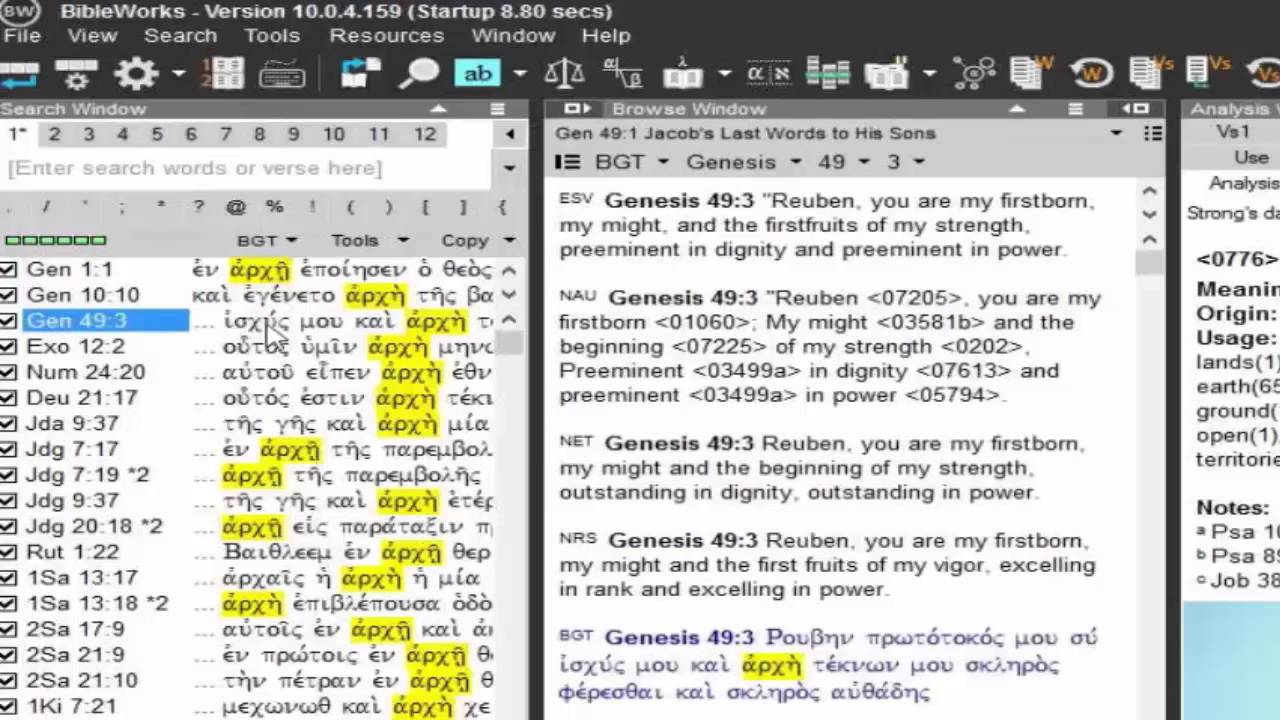Open the lambda book resource icon
Image resolution: width=1280 pixels, height=720 pixels.
(x=684, y=73)
